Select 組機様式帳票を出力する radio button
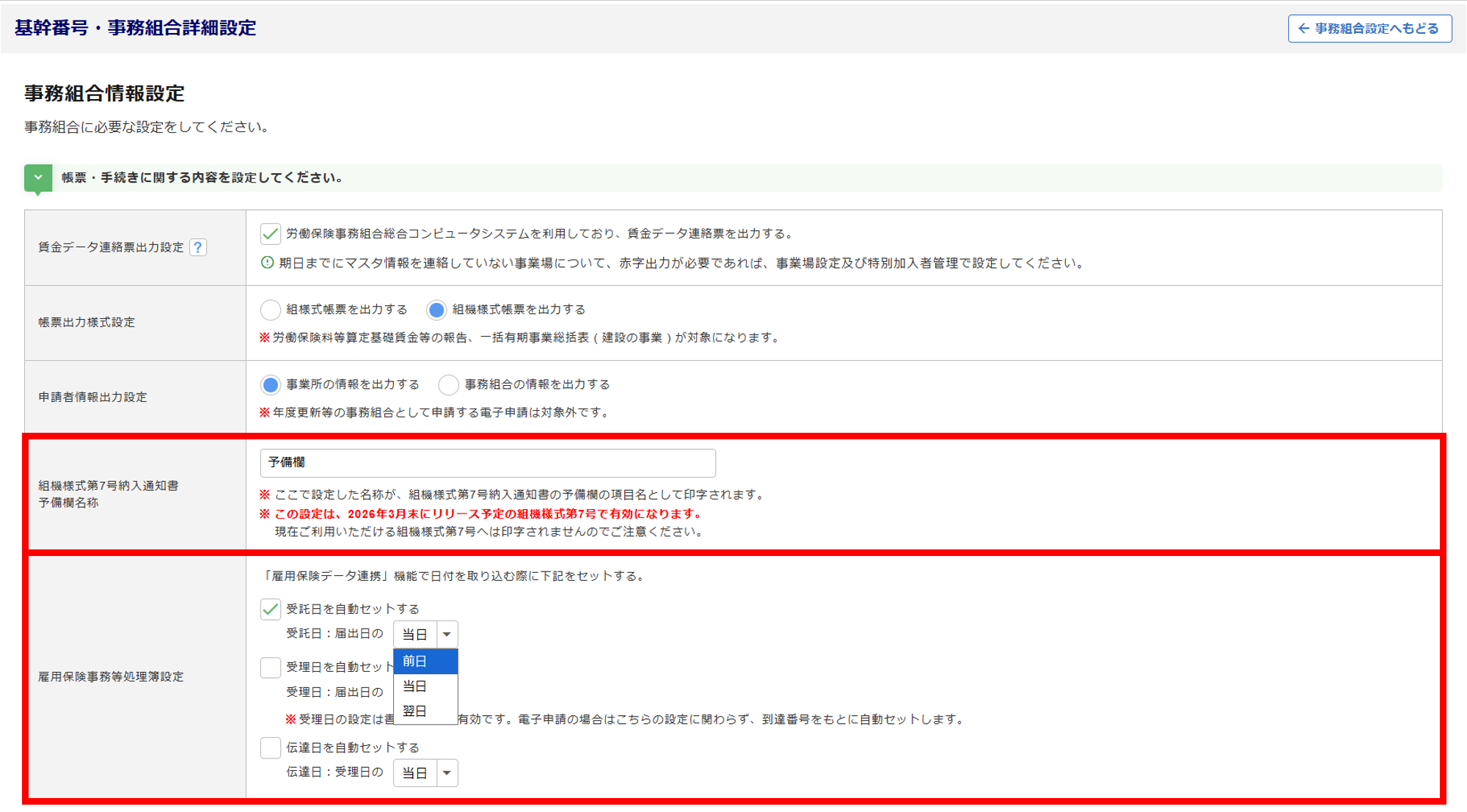 436,310
